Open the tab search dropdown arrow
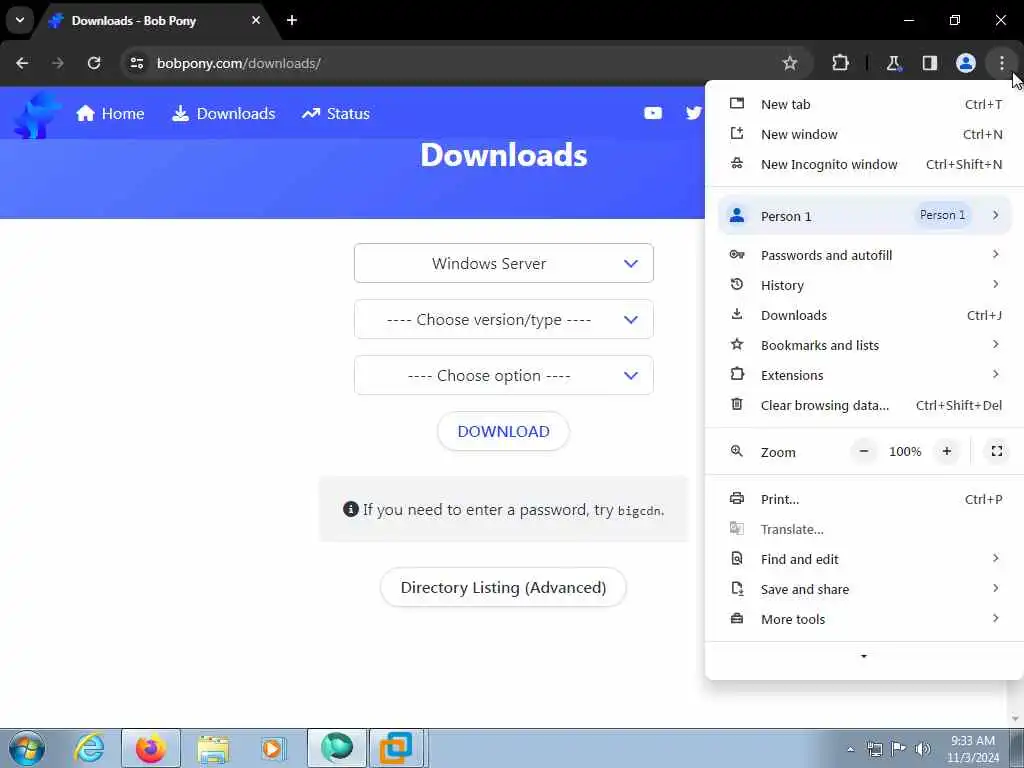 (x=20, y=20)
